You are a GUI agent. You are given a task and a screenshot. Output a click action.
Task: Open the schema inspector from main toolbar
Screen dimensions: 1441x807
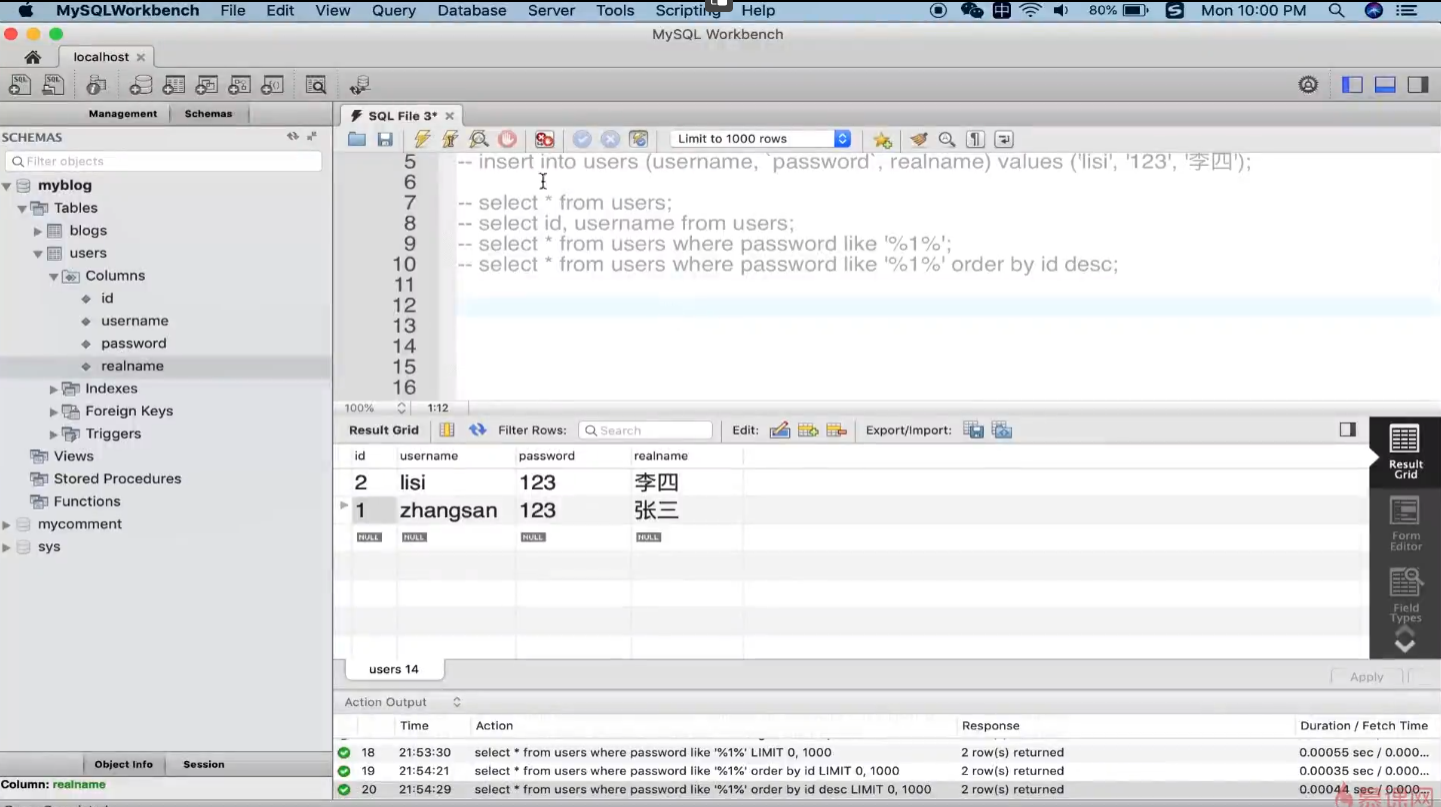click(x=97, y=85)
